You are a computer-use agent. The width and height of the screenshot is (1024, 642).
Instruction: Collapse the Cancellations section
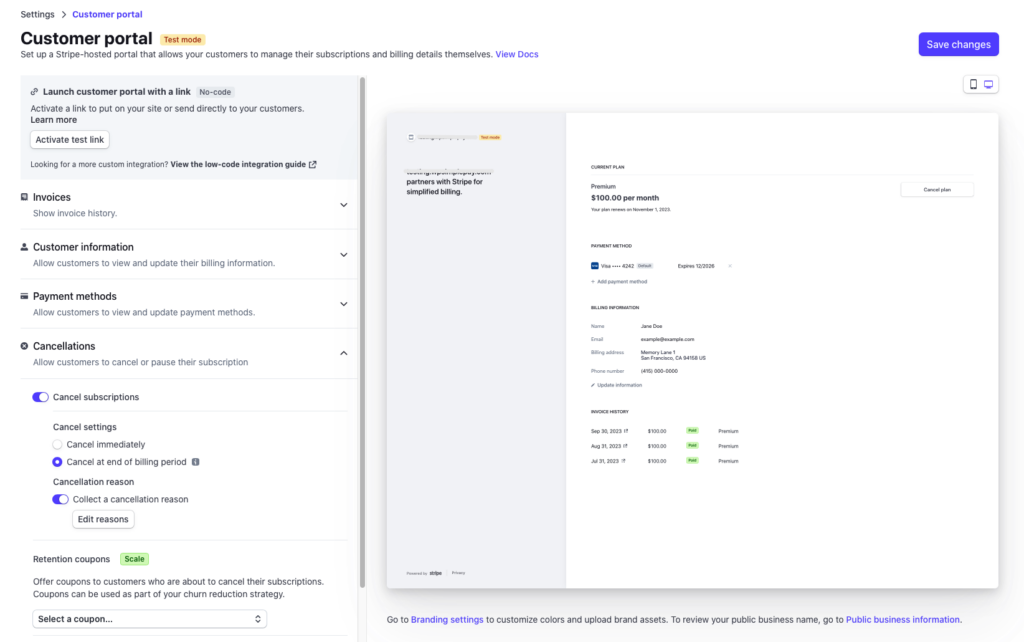point(344,353)
